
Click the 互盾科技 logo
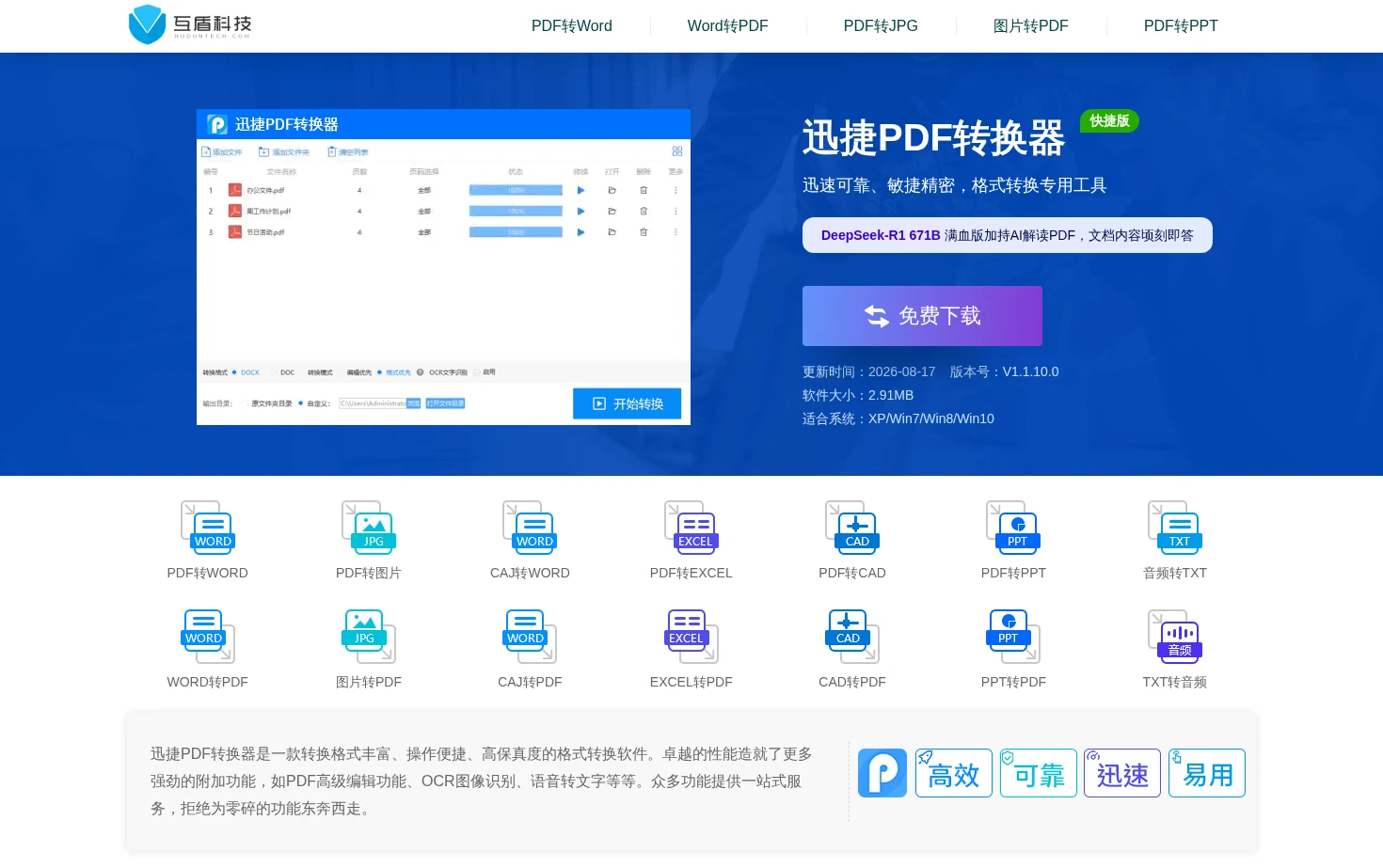click(190, 24)
